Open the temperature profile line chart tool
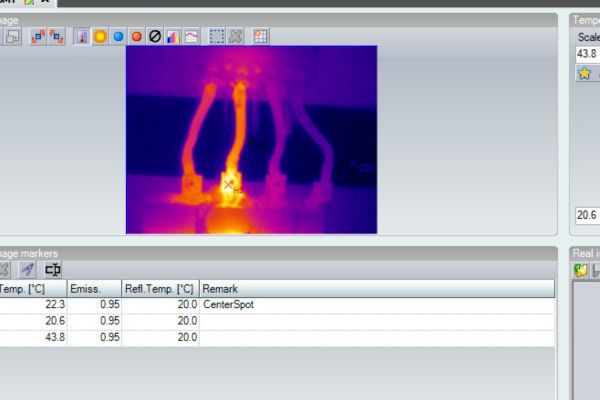The width and height of the screenshot is (600, 400). click(x=192, y=37)
